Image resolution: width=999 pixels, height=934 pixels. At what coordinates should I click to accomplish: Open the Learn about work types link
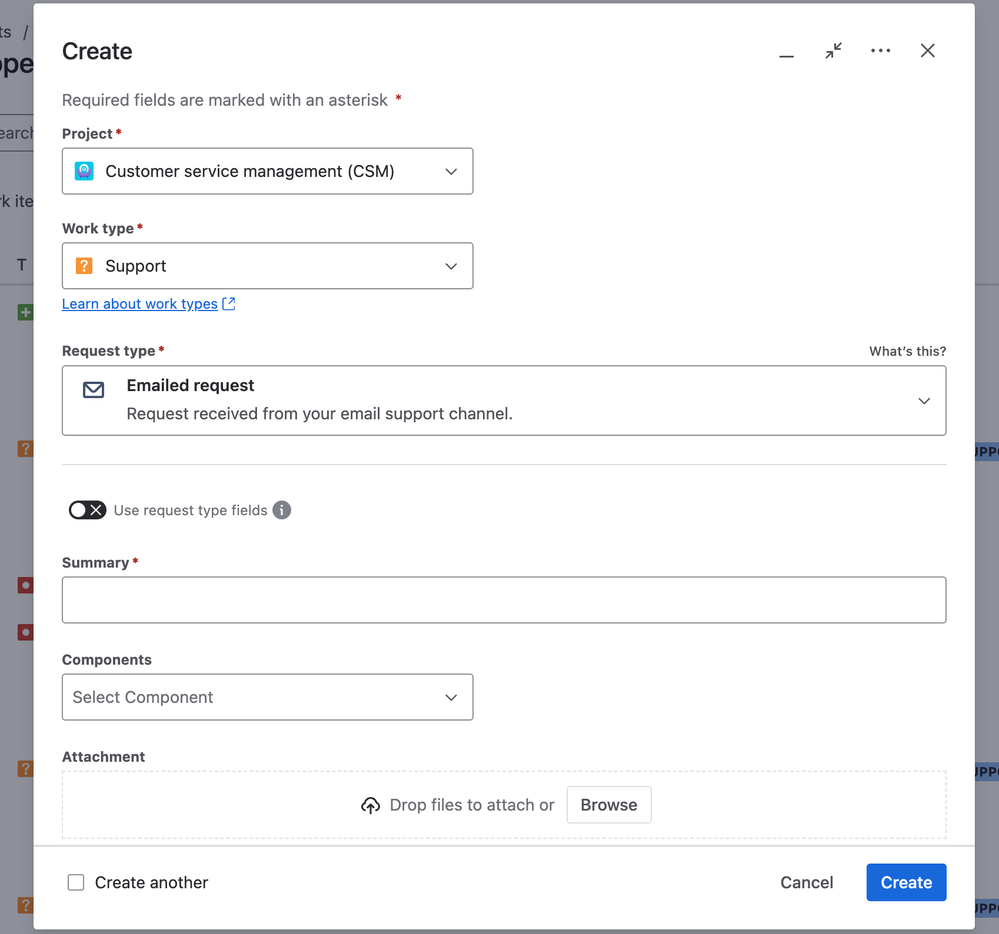click(140, 304)
